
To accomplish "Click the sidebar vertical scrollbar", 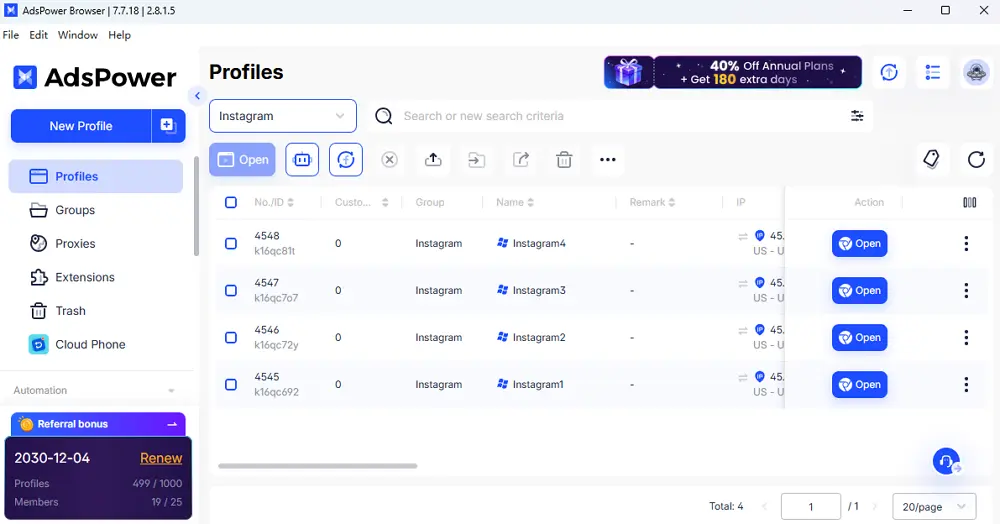I will [196, 206].
